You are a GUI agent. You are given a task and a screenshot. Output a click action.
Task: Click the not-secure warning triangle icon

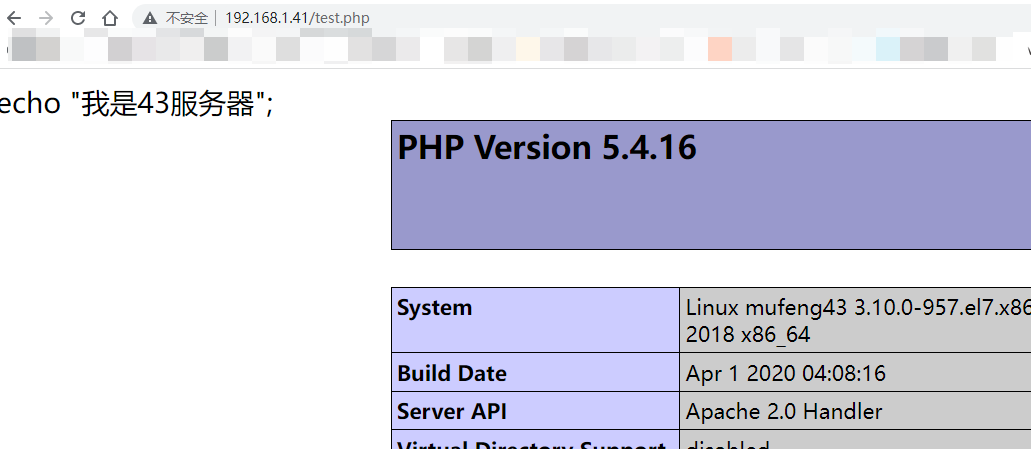pyautogui.click(x=150, y=18)
